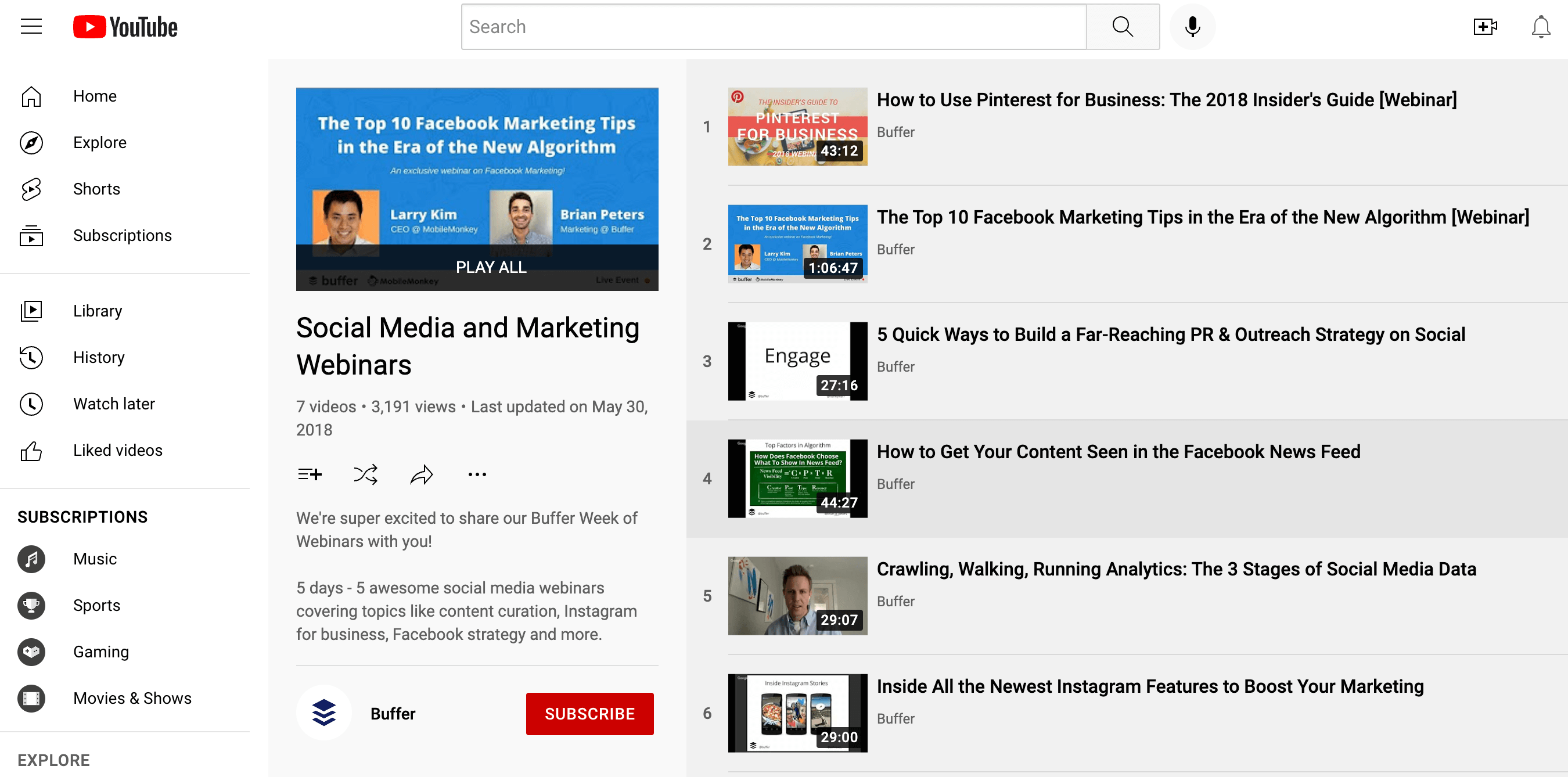Open the playlist more options menu
Image resolution: width=1568 pixels, height=777 pixels.
pyautogui.click(x=477, y=474)
